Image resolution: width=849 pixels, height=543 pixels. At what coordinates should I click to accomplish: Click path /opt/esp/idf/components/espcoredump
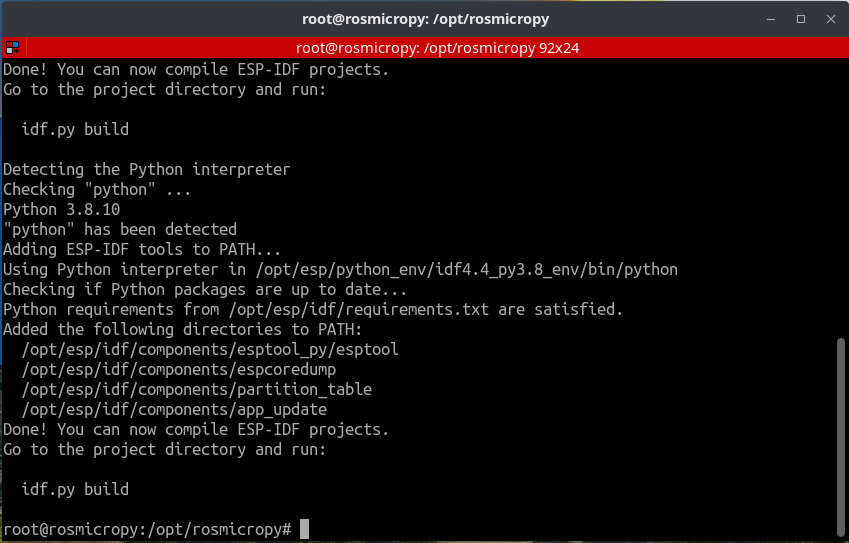pyautogui.click(x=179, y=369)
